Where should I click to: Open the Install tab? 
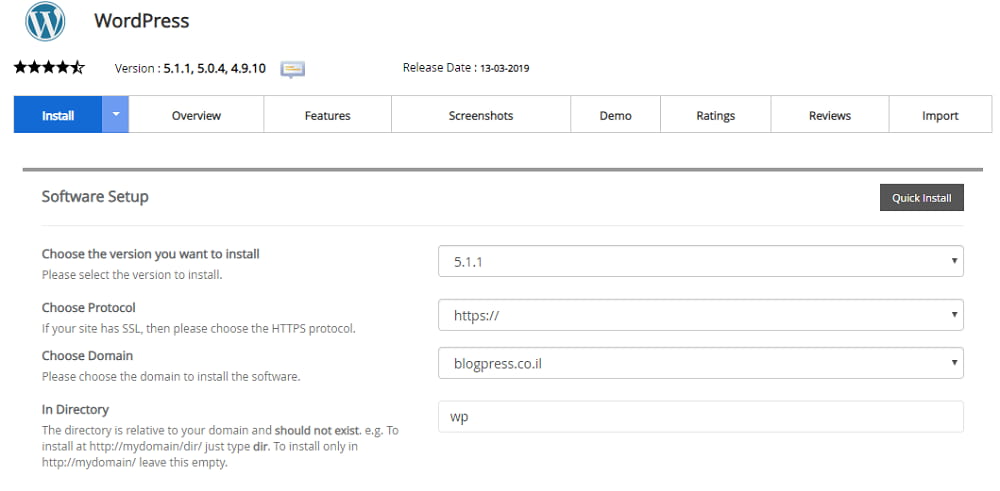click(58, 115)
